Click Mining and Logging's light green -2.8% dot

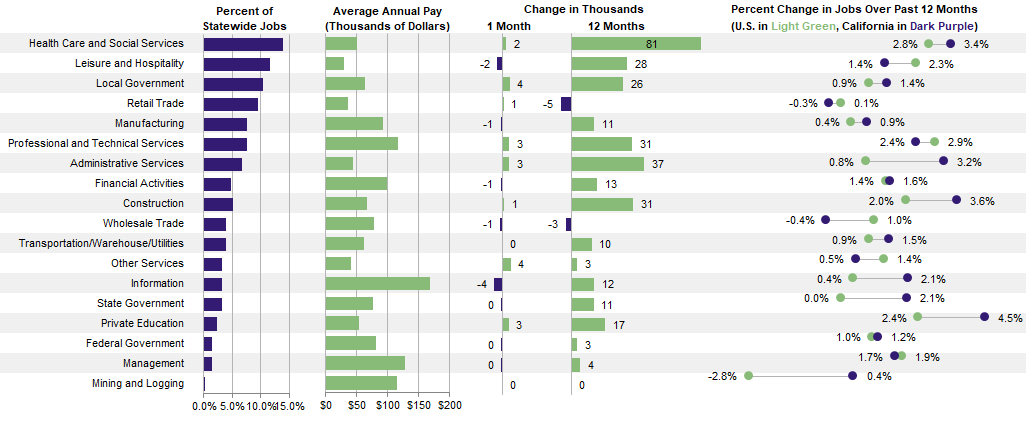pyautogui.click(x=748, y=376)
